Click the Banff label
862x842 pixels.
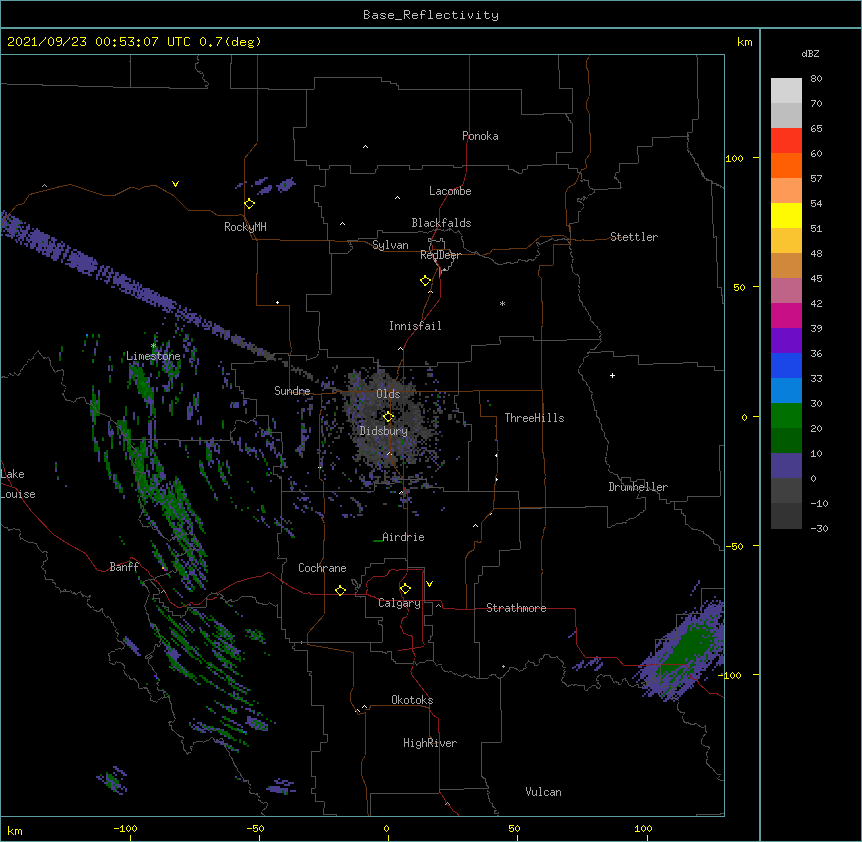point(124,567)
